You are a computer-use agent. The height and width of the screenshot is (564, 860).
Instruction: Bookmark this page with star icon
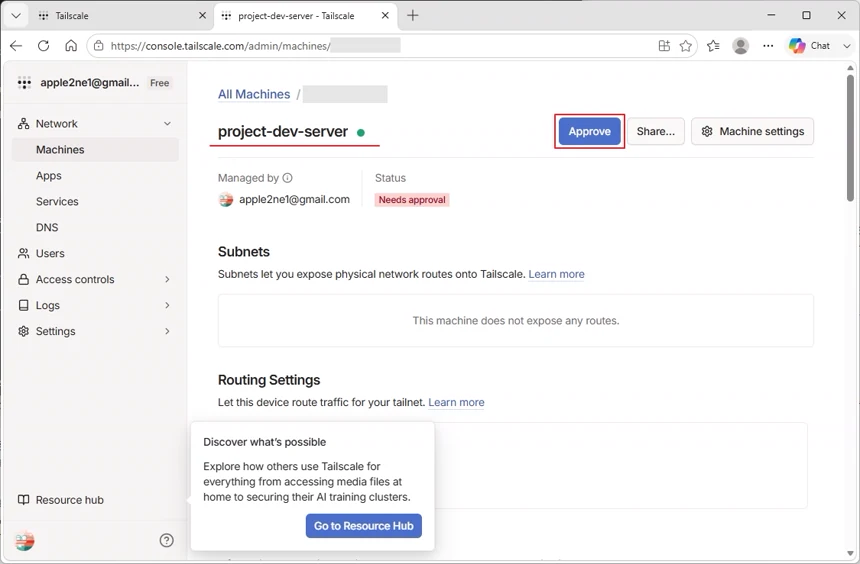[x=686, y=46]
